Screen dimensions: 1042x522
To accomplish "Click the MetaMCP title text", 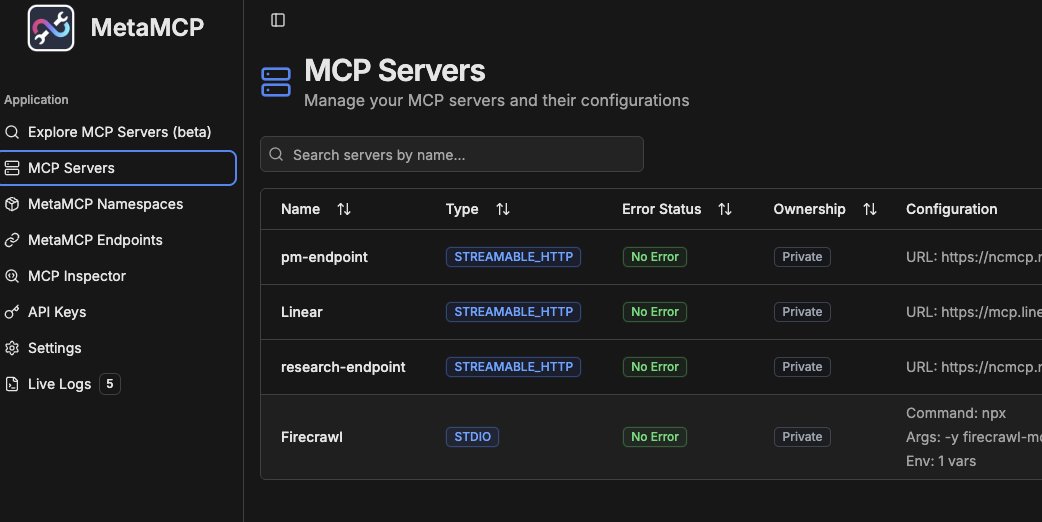I will 147,28.
